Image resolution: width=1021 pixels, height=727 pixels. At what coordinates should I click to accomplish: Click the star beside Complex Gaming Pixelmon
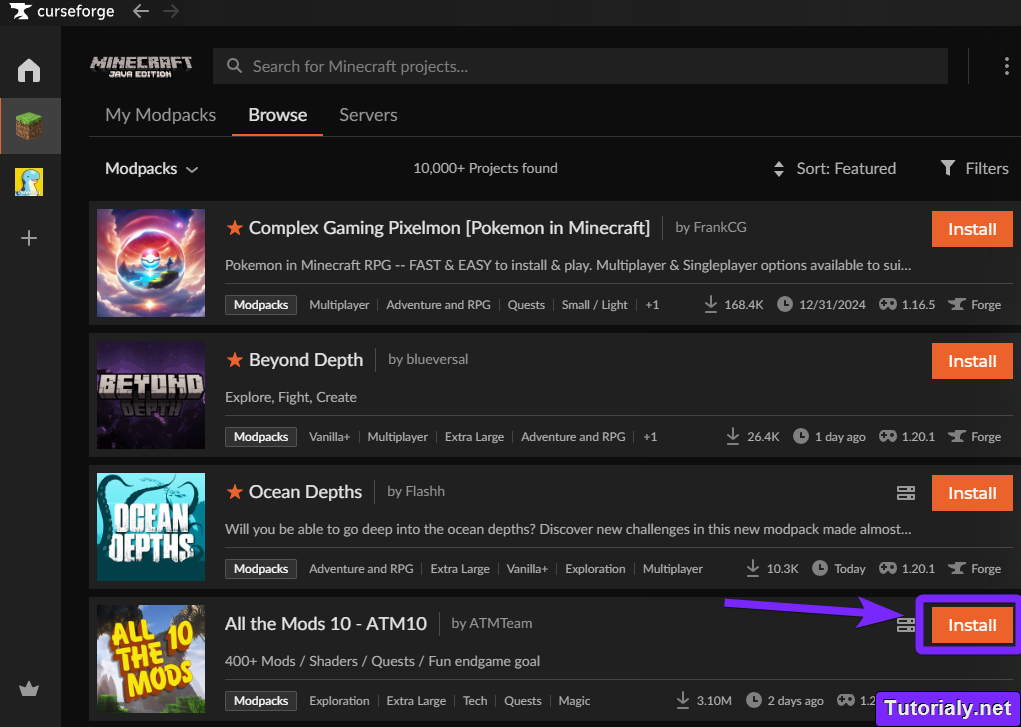click(x=234, y=228)
